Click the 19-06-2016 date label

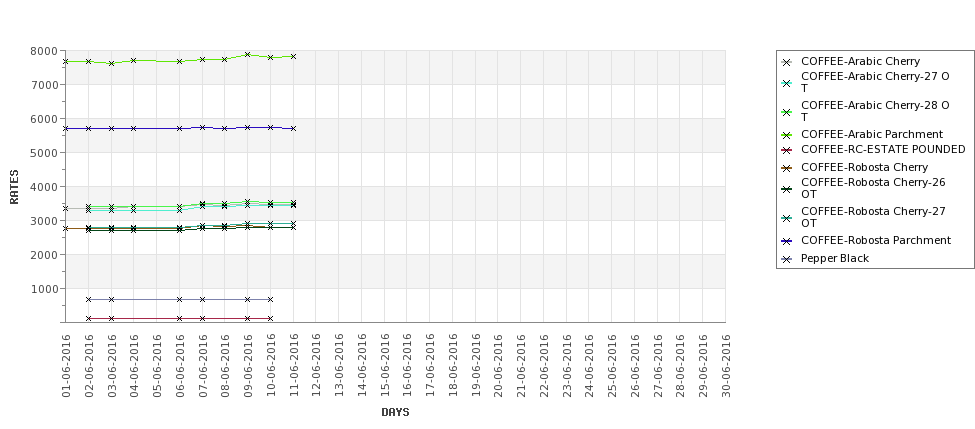pyautogui.click(x=476, y=366)
